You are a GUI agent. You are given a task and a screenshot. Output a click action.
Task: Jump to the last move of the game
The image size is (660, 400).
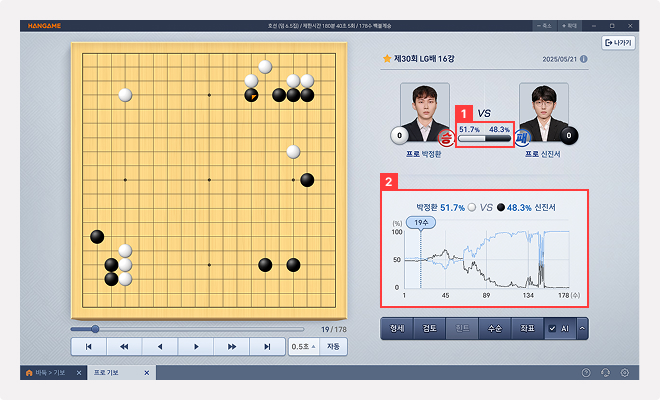267,347
